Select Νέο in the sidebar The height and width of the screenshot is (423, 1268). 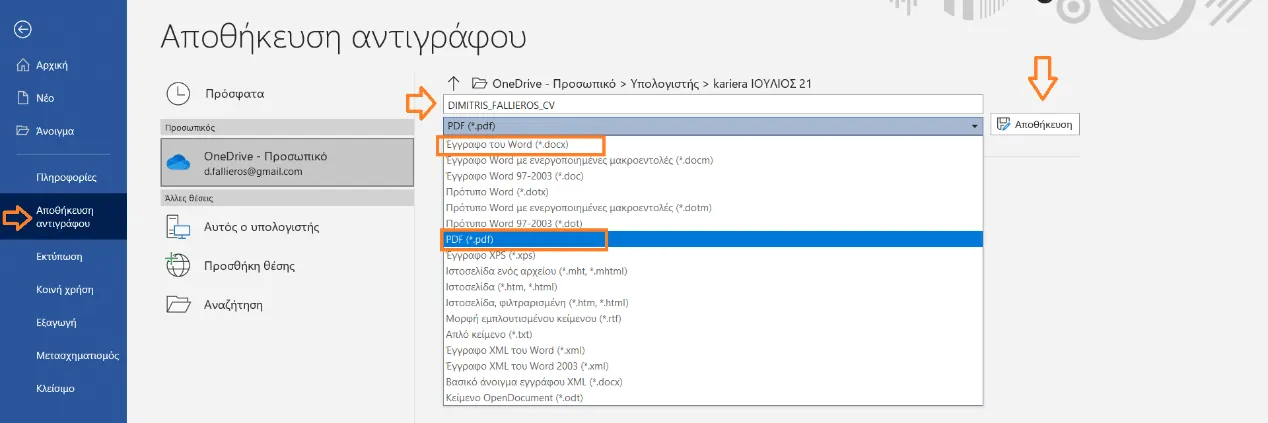pos(45,98)
